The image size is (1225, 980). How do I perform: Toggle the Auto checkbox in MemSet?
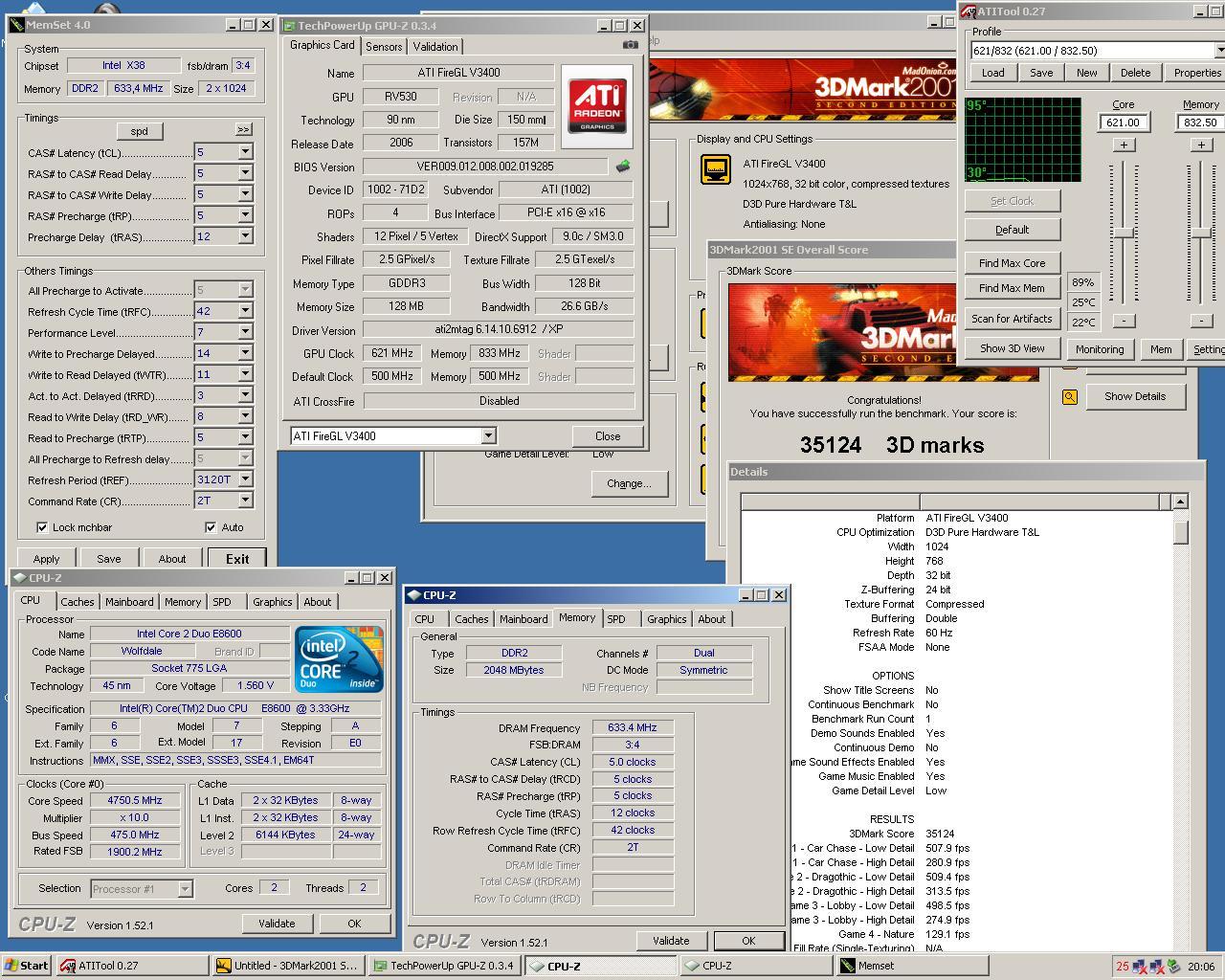211,527
